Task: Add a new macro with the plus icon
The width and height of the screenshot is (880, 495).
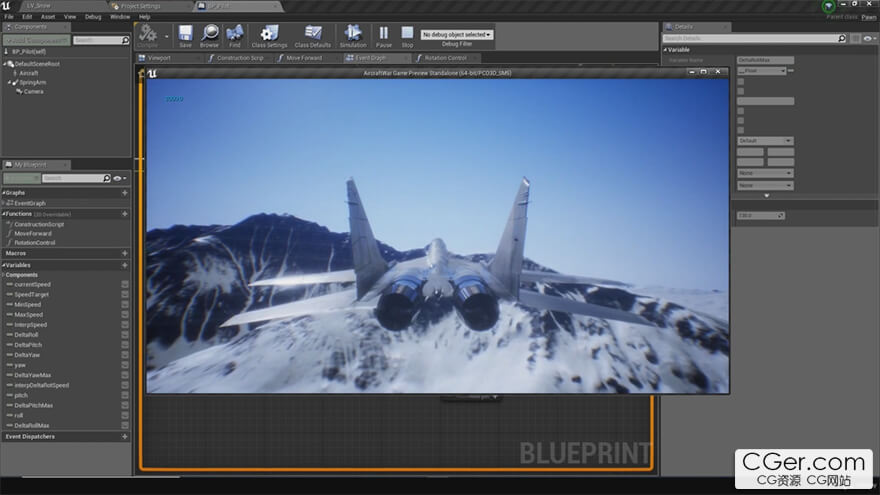Action: tap(125, 253)
